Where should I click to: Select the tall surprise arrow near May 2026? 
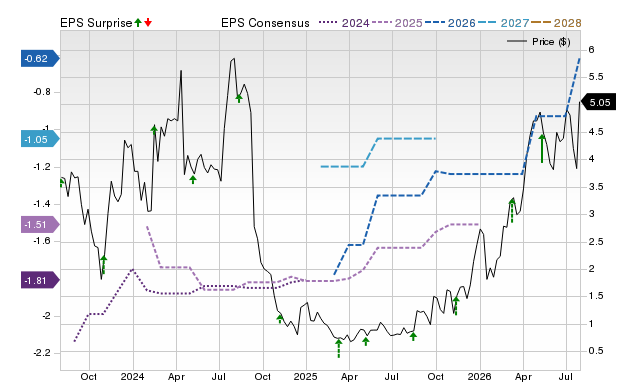(542, 149)
